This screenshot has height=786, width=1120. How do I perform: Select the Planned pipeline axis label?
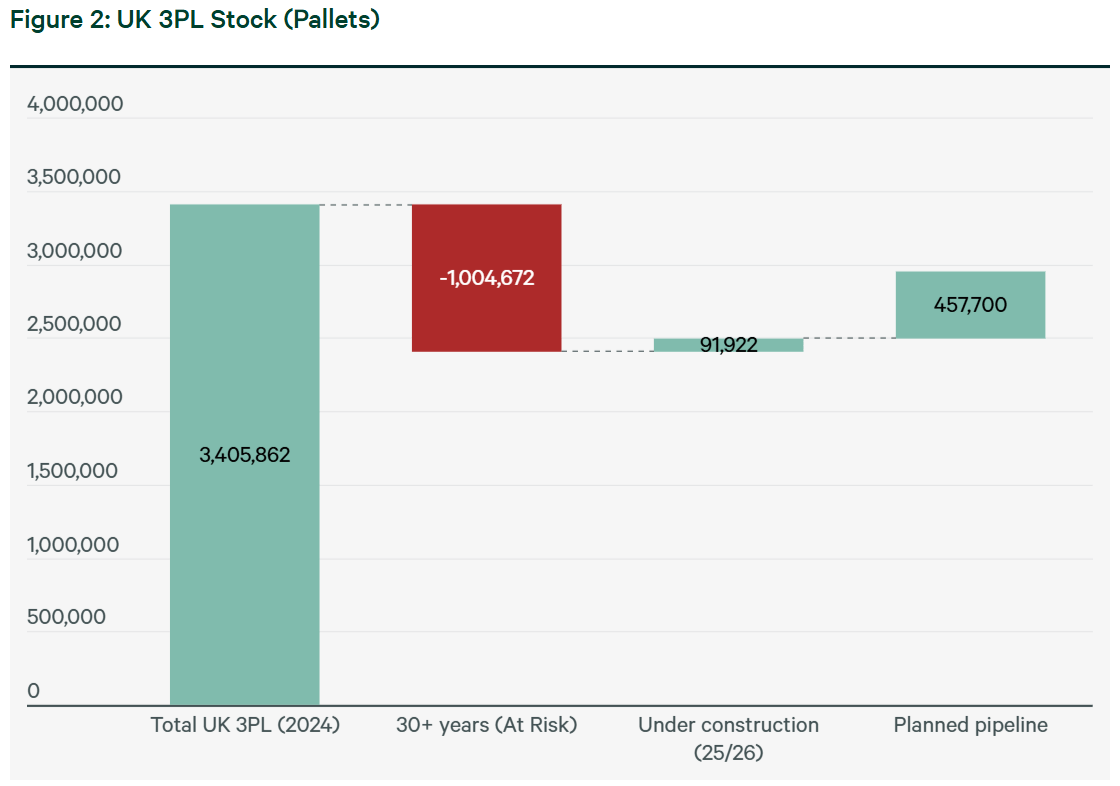click(970, 725)
